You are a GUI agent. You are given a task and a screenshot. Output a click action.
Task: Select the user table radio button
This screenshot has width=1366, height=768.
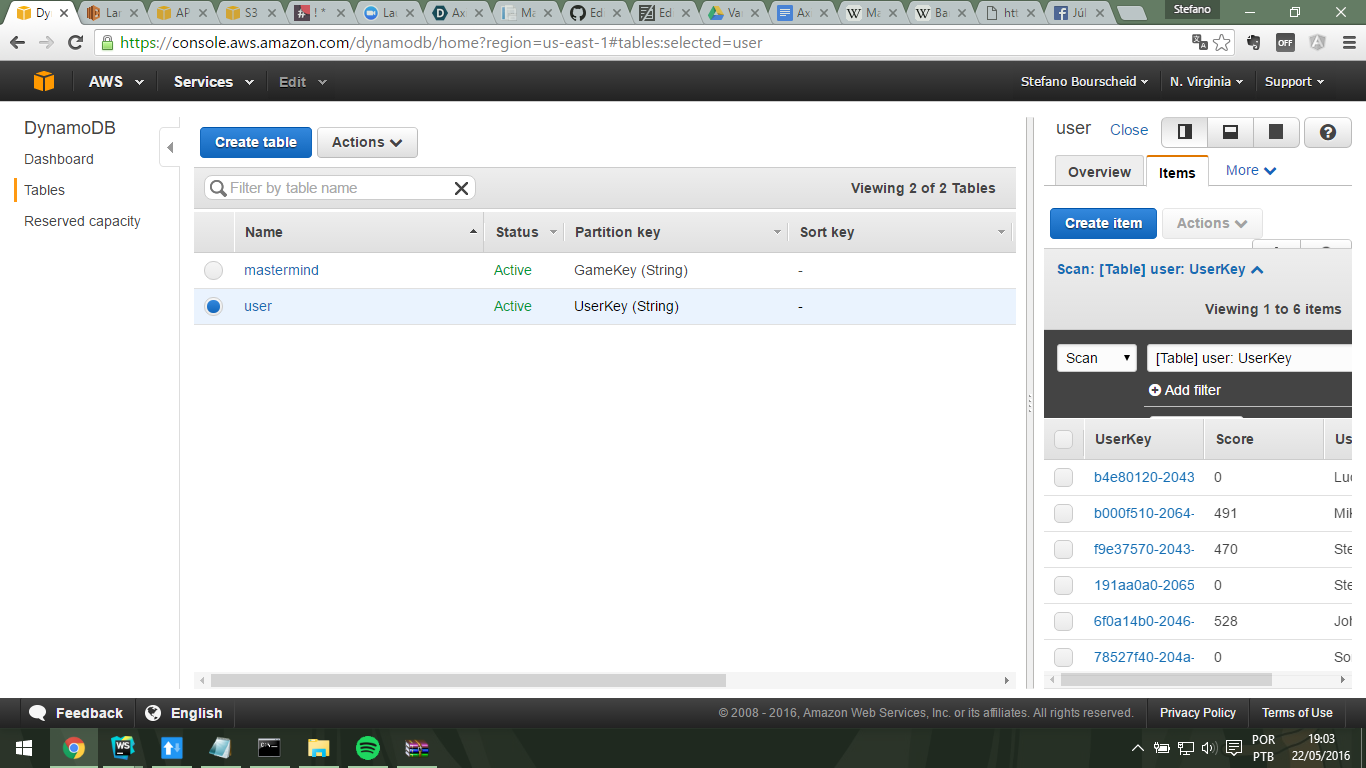pos(213,306)
